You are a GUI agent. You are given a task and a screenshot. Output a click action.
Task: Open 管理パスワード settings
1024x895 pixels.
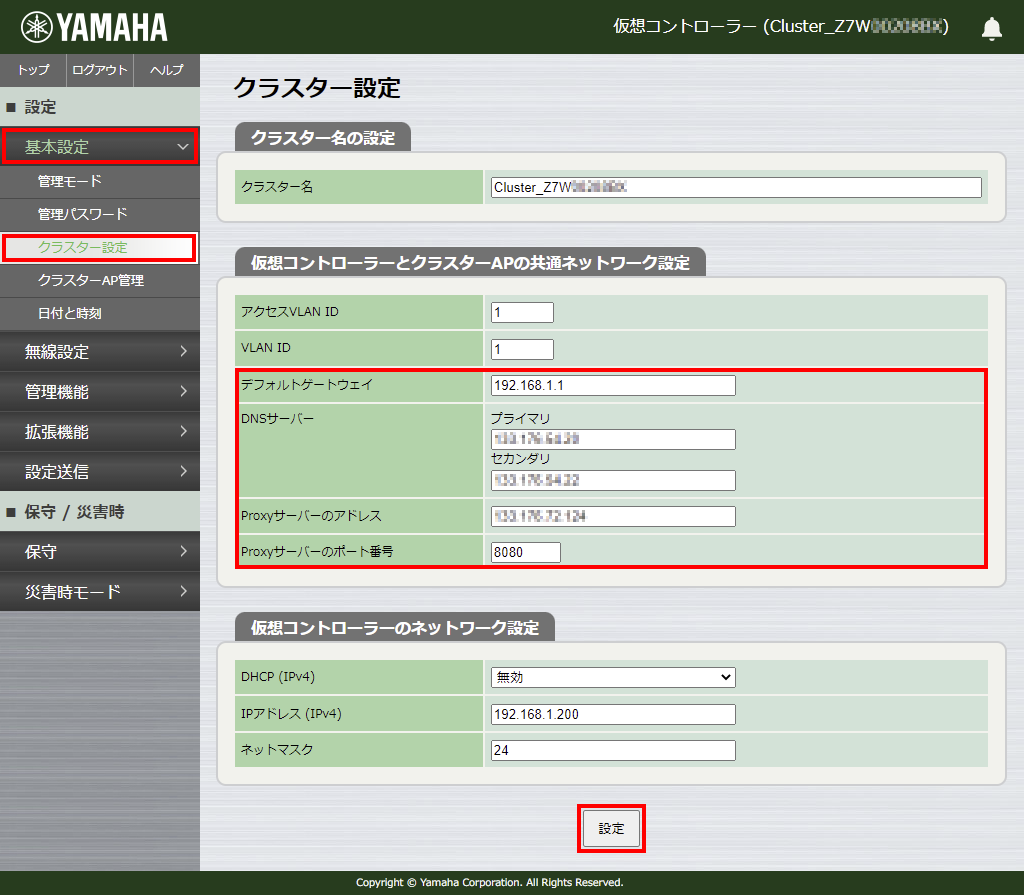tap(82, 215)
